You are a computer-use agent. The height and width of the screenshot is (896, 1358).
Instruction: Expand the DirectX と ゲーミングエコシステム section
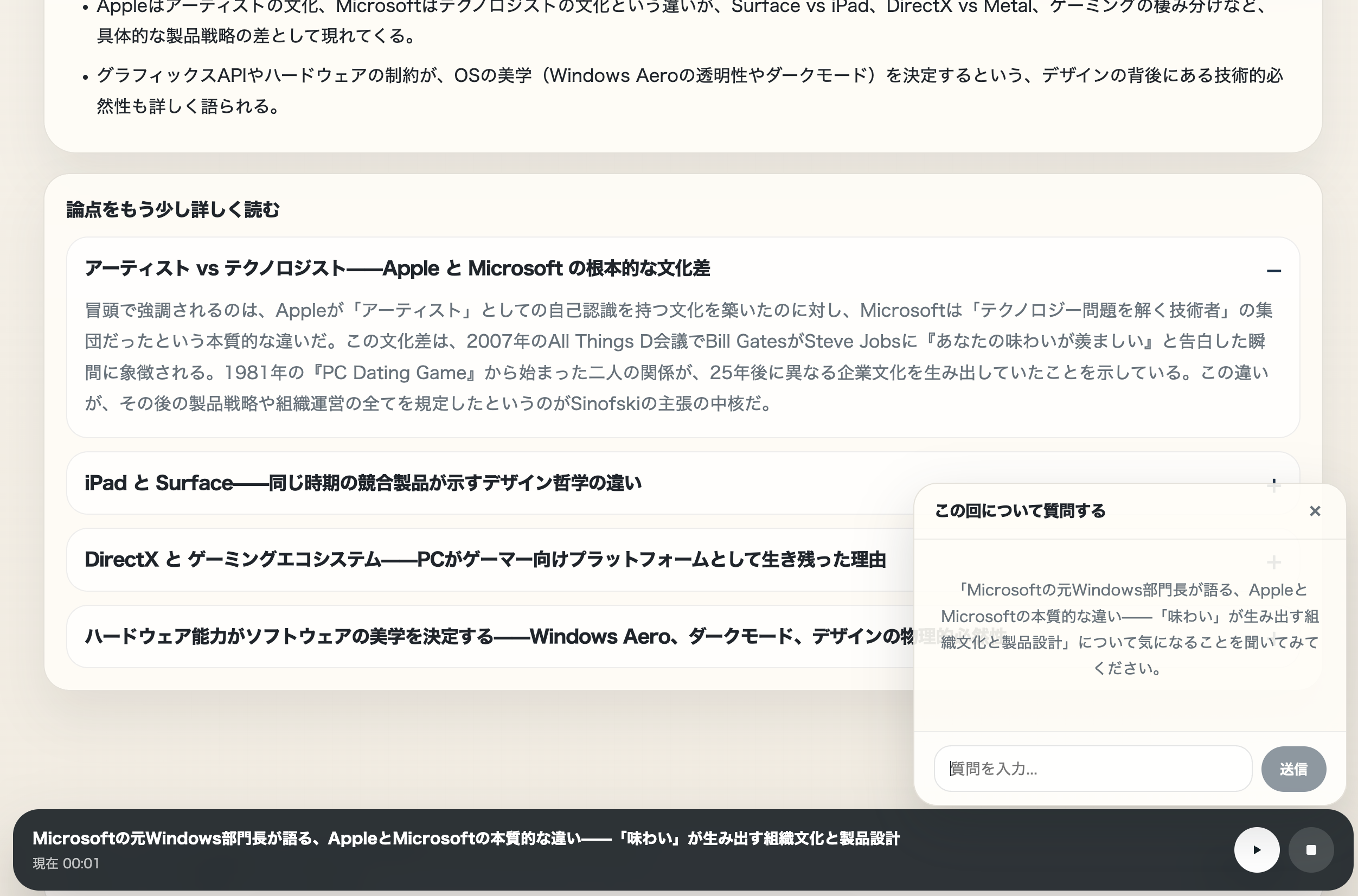point(484,559)
